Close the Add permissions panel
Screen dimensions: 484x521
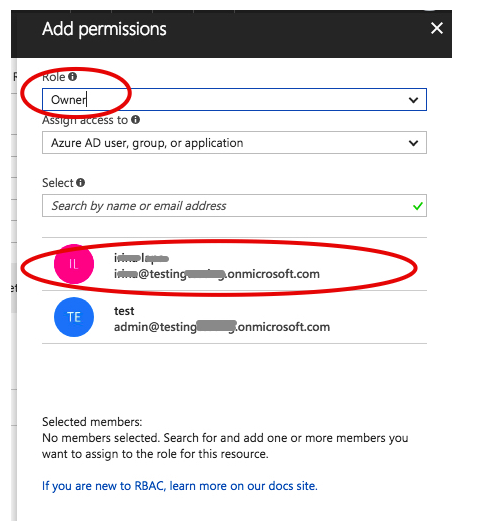point(437,28)
